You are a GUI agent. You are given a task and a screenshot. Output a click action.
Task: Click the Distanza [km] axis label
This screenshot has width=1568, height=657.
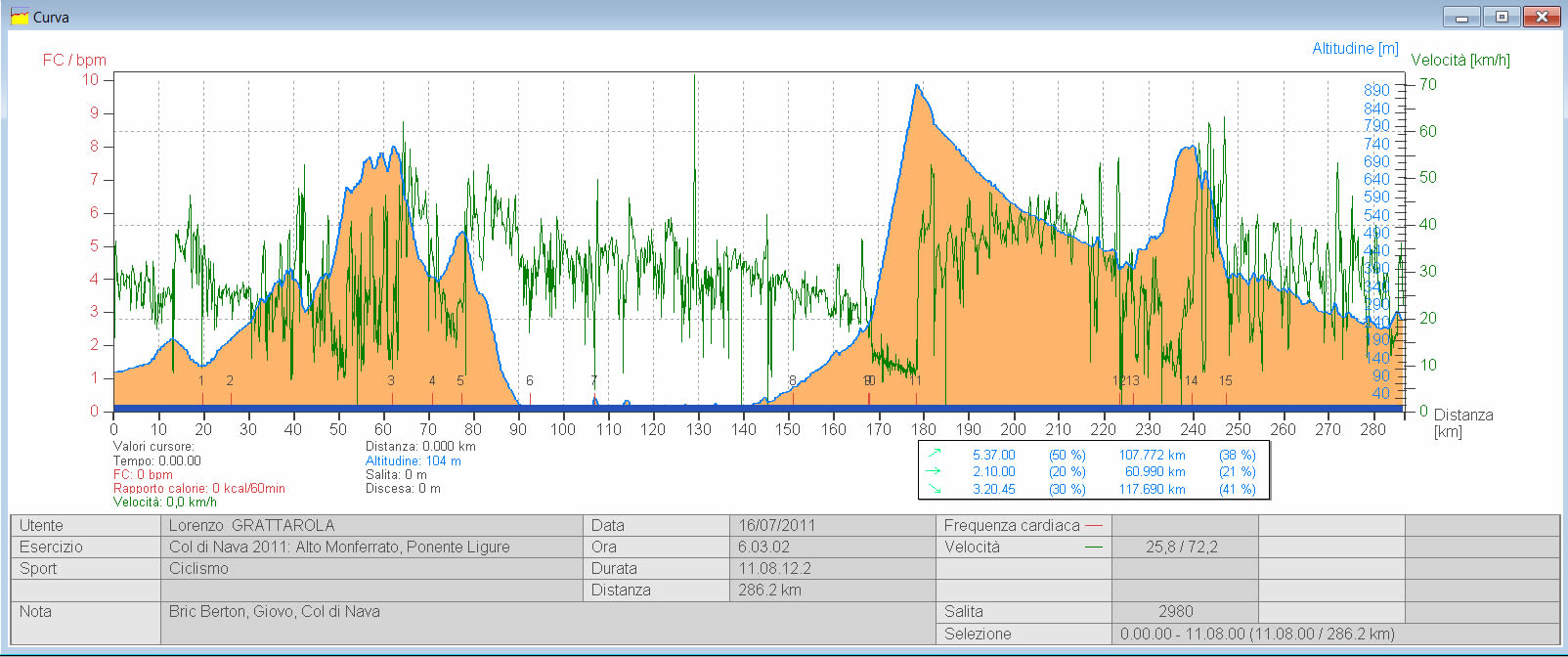(1463, 422)
